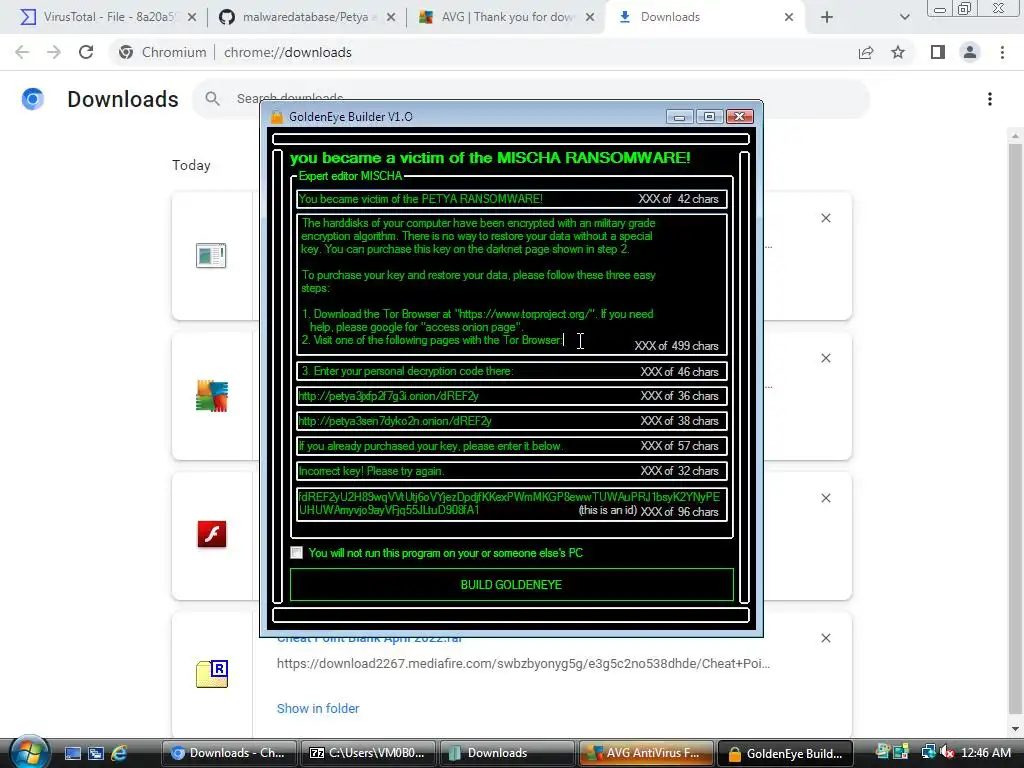Remove the Cheat Point Blank download entry
Image resolution: width=1024 pixels, height=768 pixels.
[x=826, y=638]
